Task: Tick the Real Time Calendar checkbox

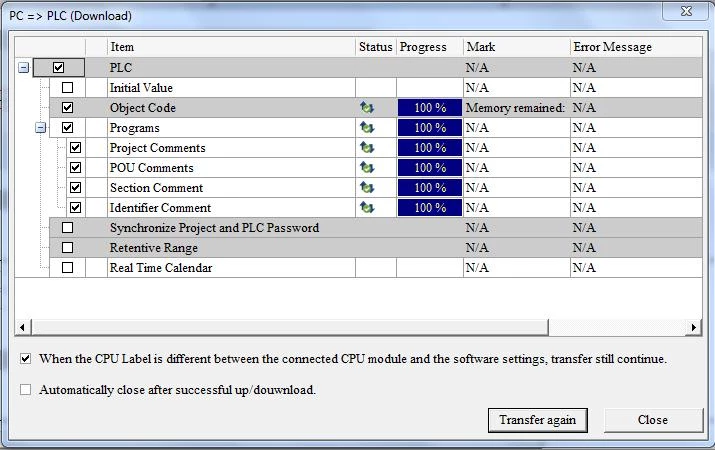Action: (x=68, y=268)
